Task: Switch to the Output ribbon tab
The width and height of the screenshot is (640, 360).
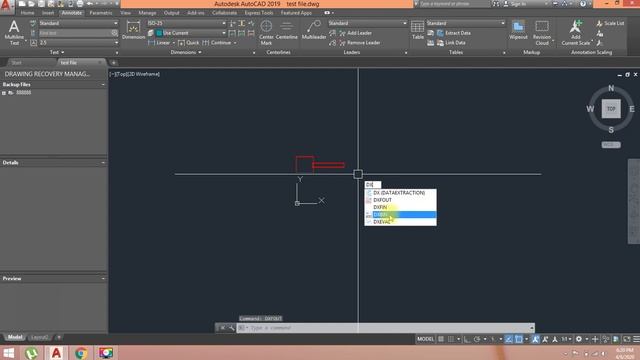Action: tap(171, 13)
